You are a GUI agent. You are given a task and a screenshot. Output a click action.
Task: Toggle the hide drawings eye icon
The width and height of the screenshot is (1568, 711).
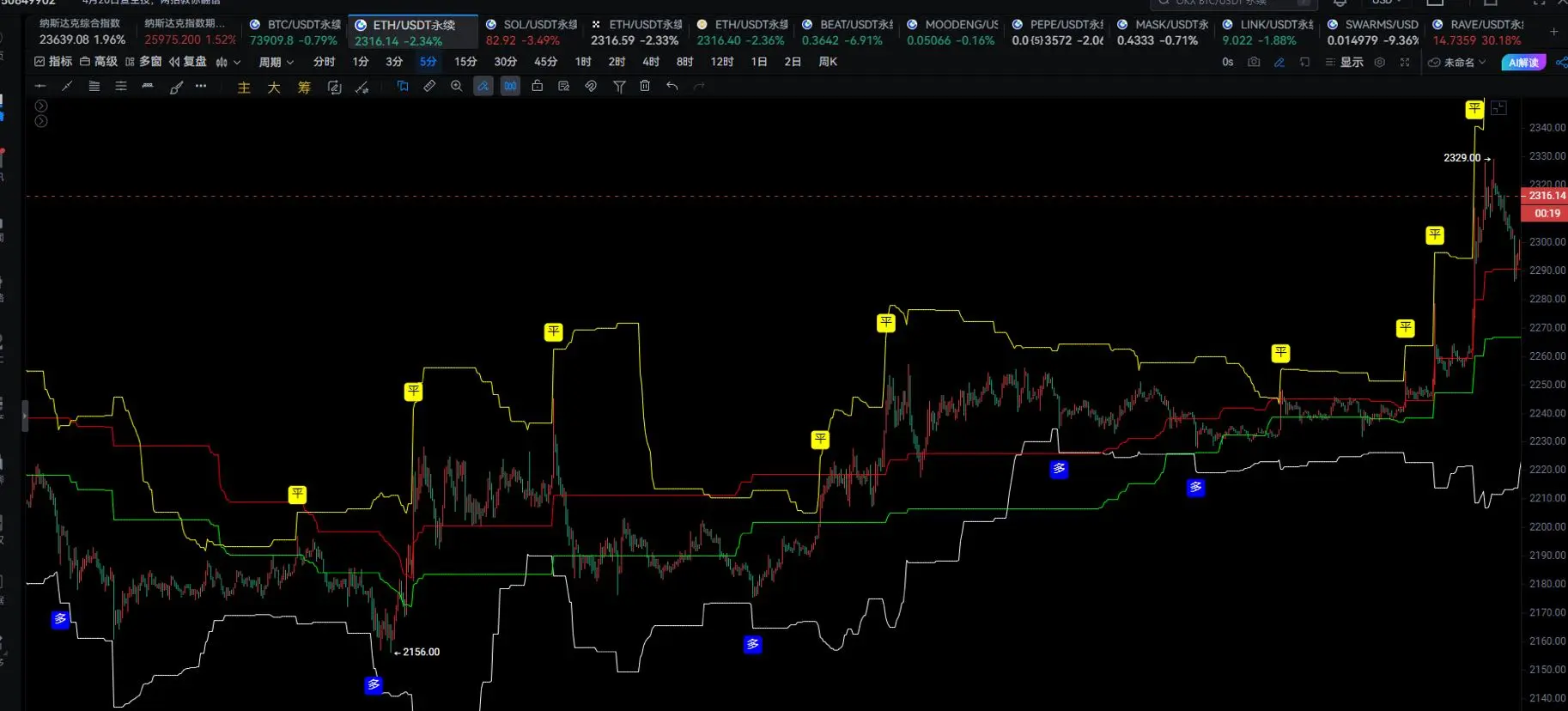(x=591, y=86)
